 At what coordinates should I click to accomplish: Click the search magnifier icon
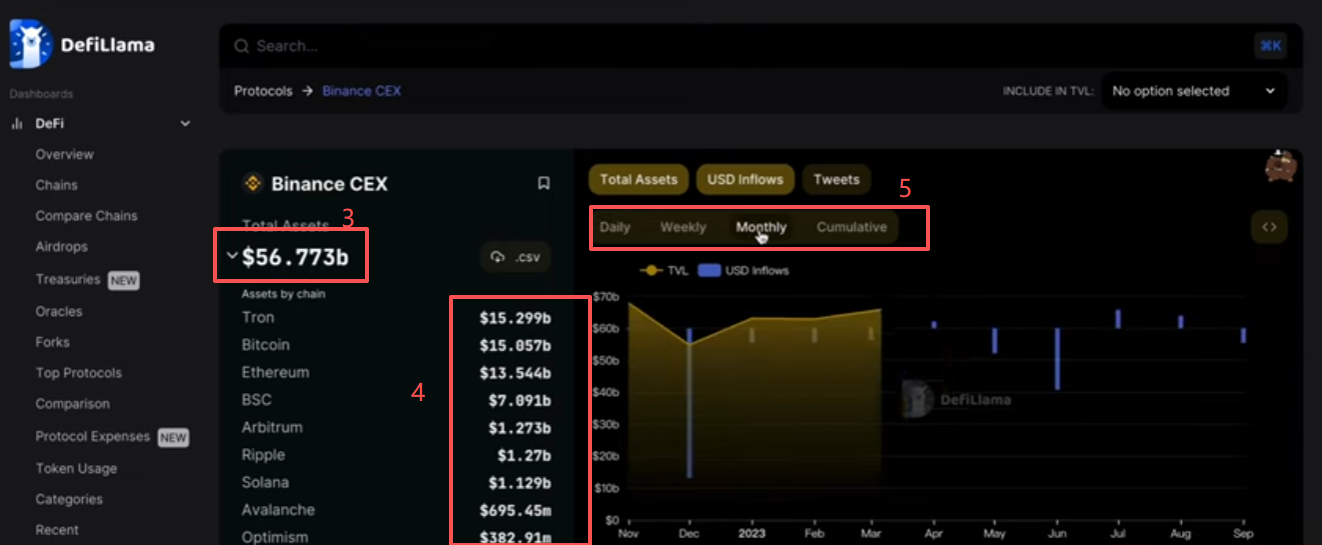click(241, 46)
